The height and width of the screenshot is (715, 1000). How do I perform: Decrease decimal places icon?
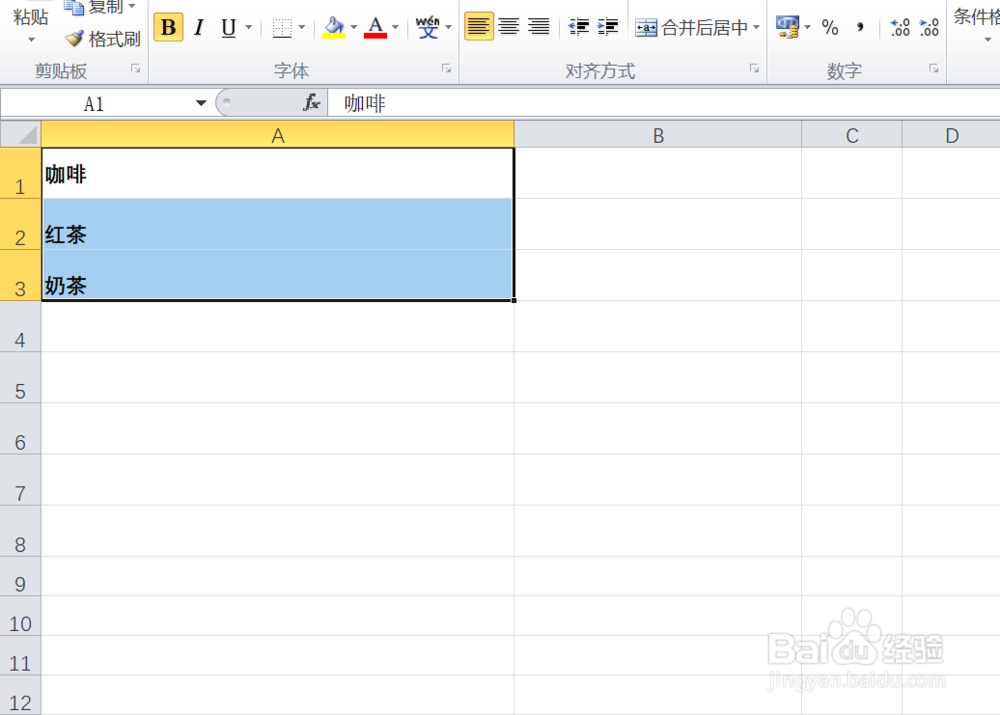929,27
